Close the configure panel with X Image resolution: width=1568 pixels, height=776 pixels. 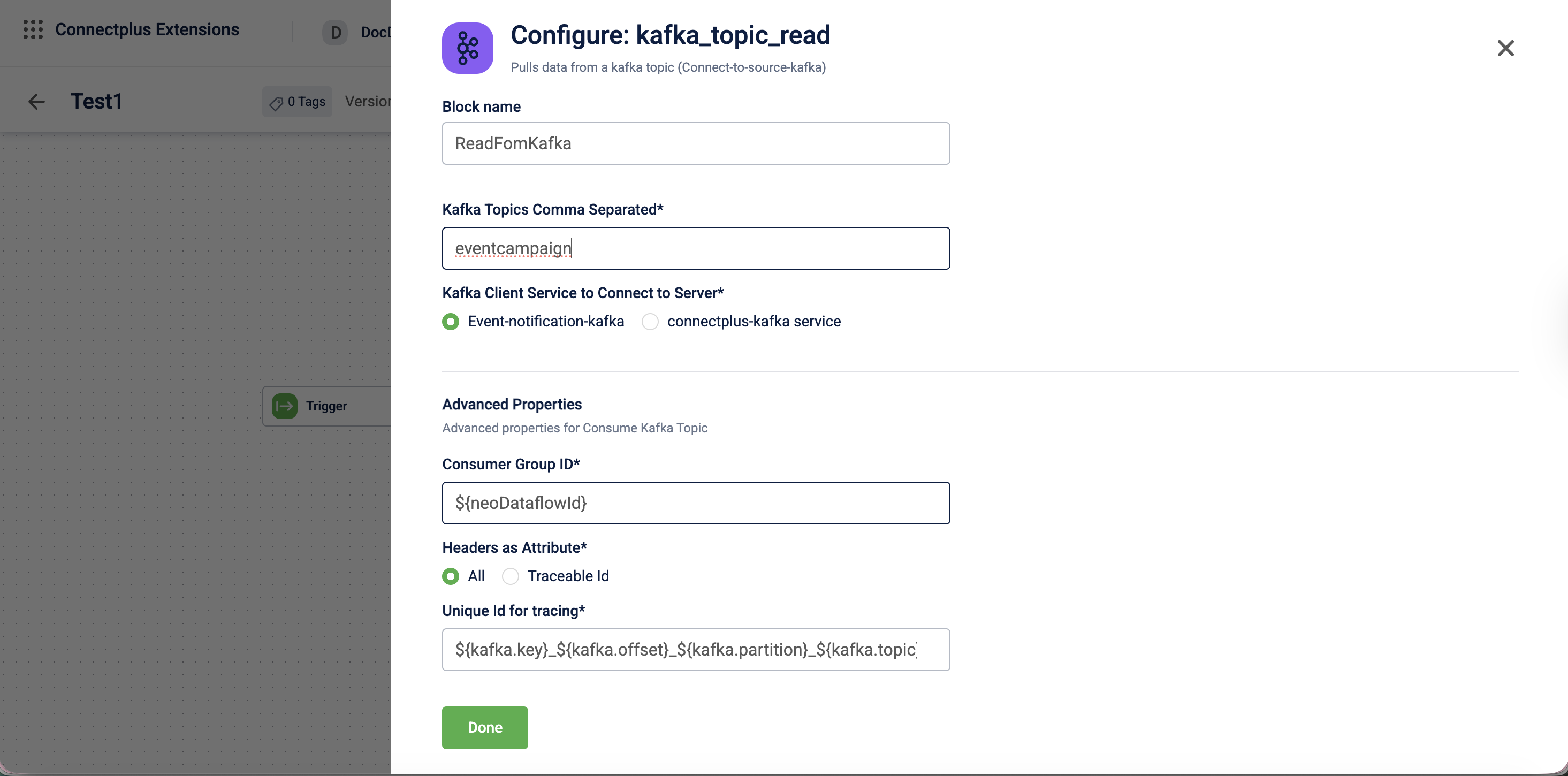point(1505,48)
